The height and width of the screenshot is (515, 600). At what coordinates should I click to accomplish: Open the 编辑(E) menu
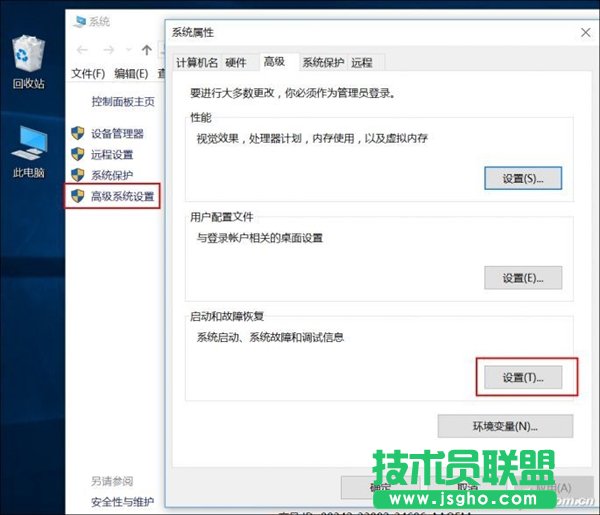tap(131, 73)
